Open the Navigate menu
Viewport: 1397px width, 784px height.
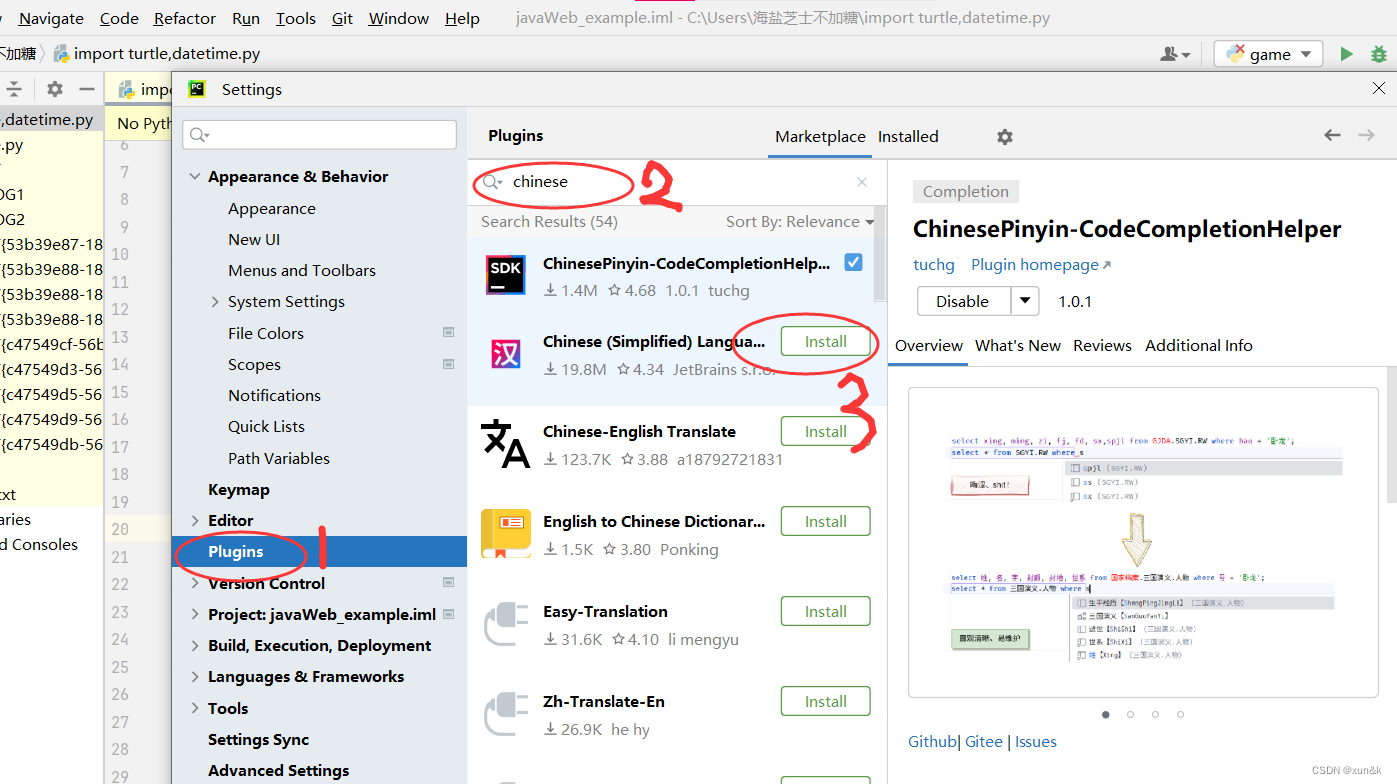click(50, 18)
